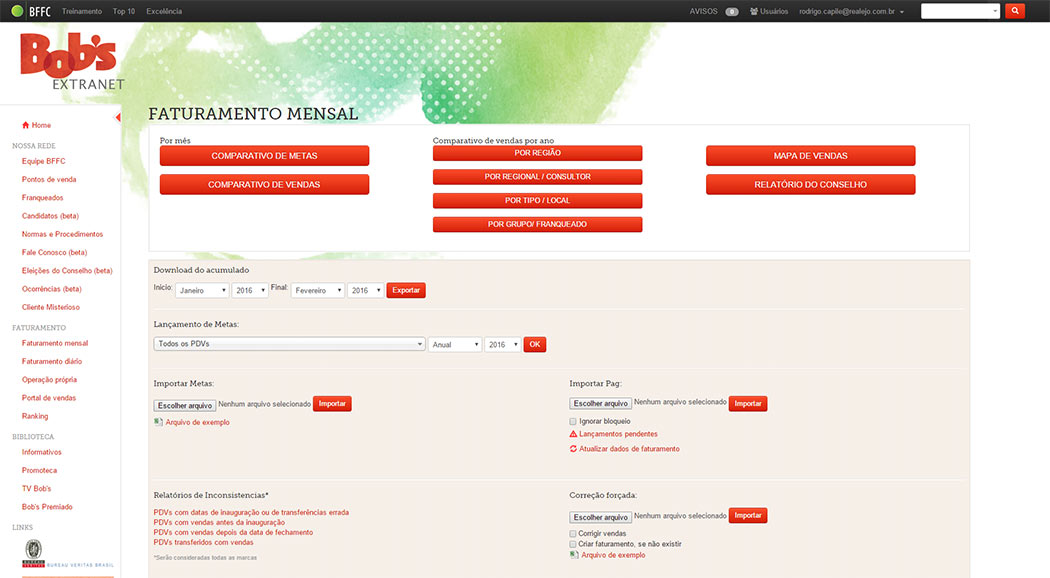
Task: Open the Bob's Extranet logo
Action: click(72, 61)
